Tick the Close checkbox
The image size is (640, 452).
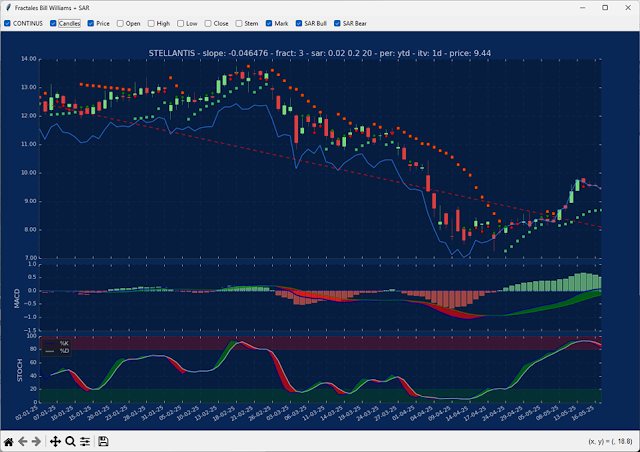coord(208,22)
